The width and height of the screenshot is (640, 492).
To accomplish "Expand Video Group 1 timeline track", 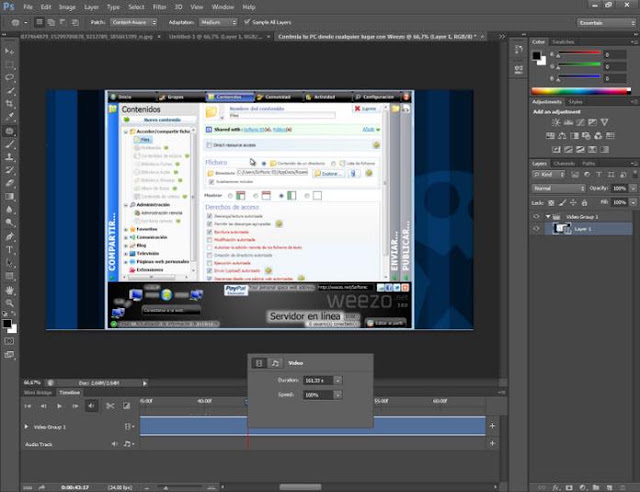I will pyautogui.click(x=27, y=427).
